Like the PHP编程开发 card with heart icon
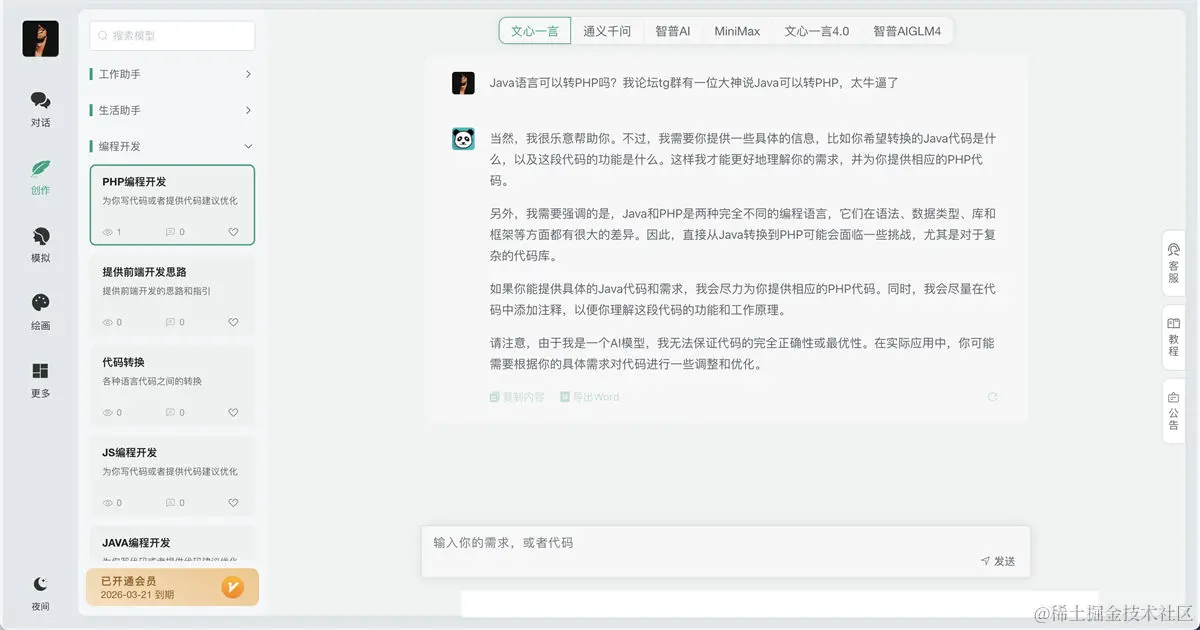The image size is (1200, 630). 233,232
